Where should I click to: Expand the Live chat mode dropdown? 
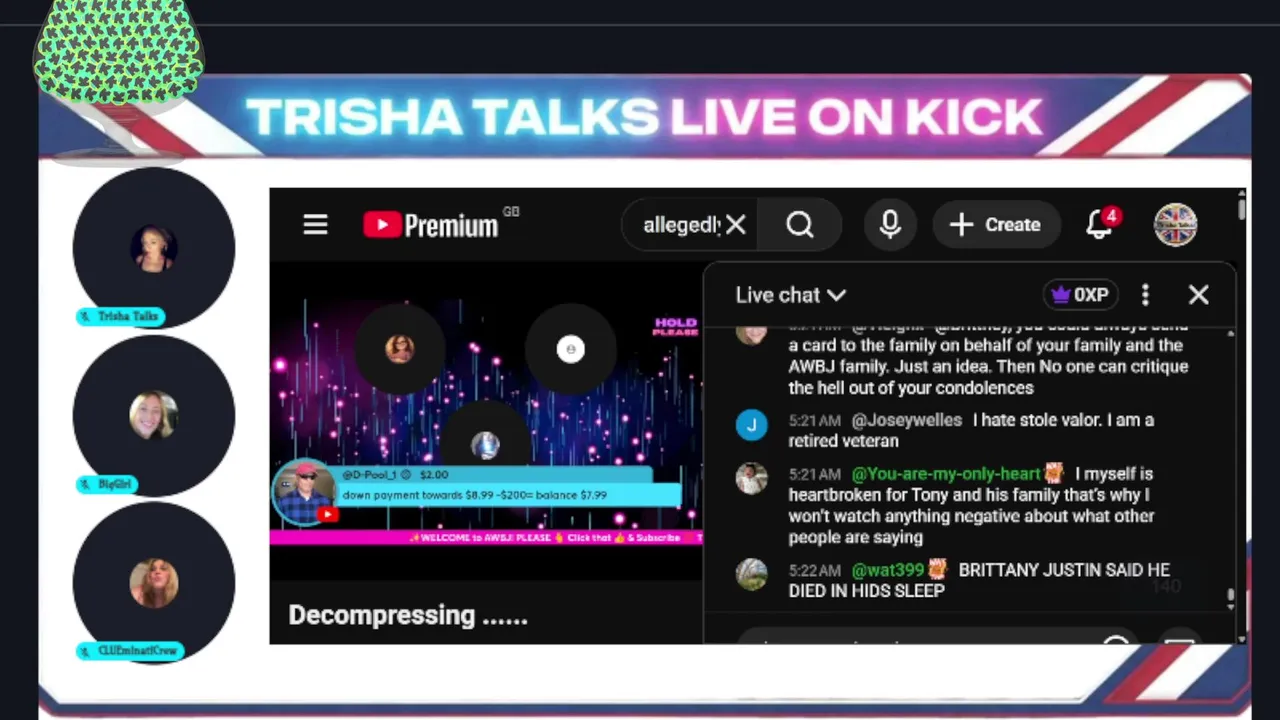(791, 295)
